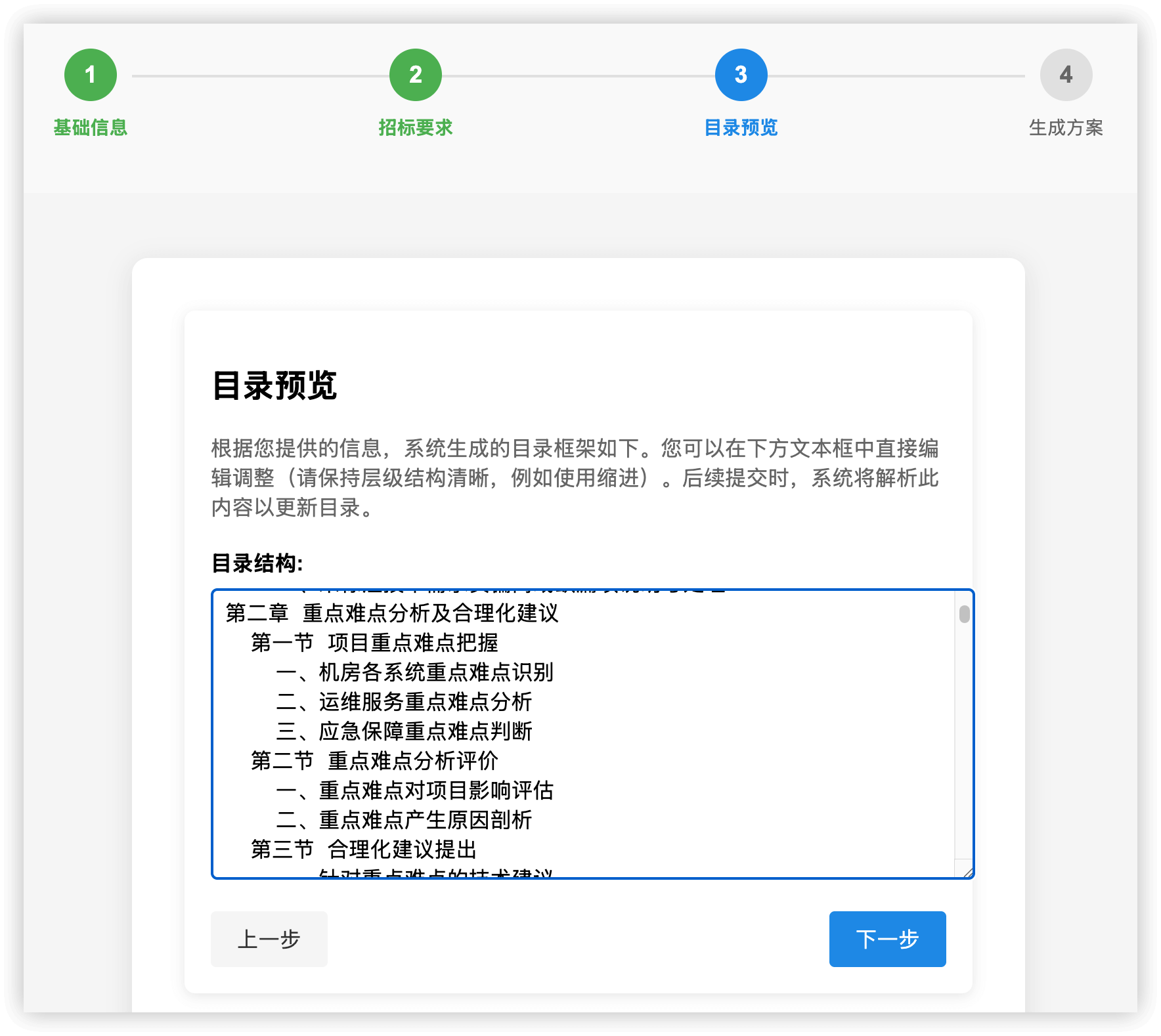Place cursor in 二、重点难点产生原因剖析
1161x1036 pixels.
(x=404, y=820)
